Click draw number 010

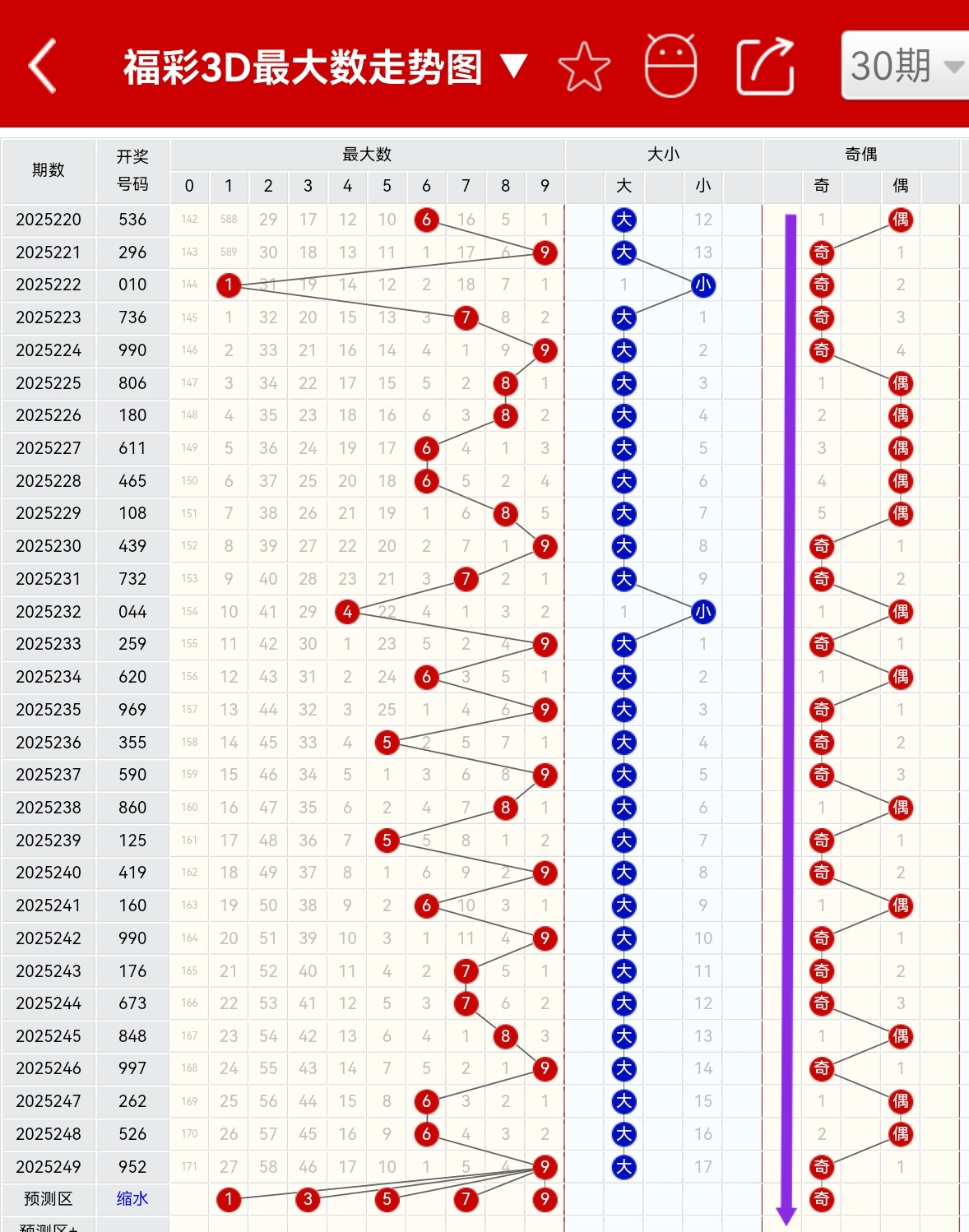(132, 285)
